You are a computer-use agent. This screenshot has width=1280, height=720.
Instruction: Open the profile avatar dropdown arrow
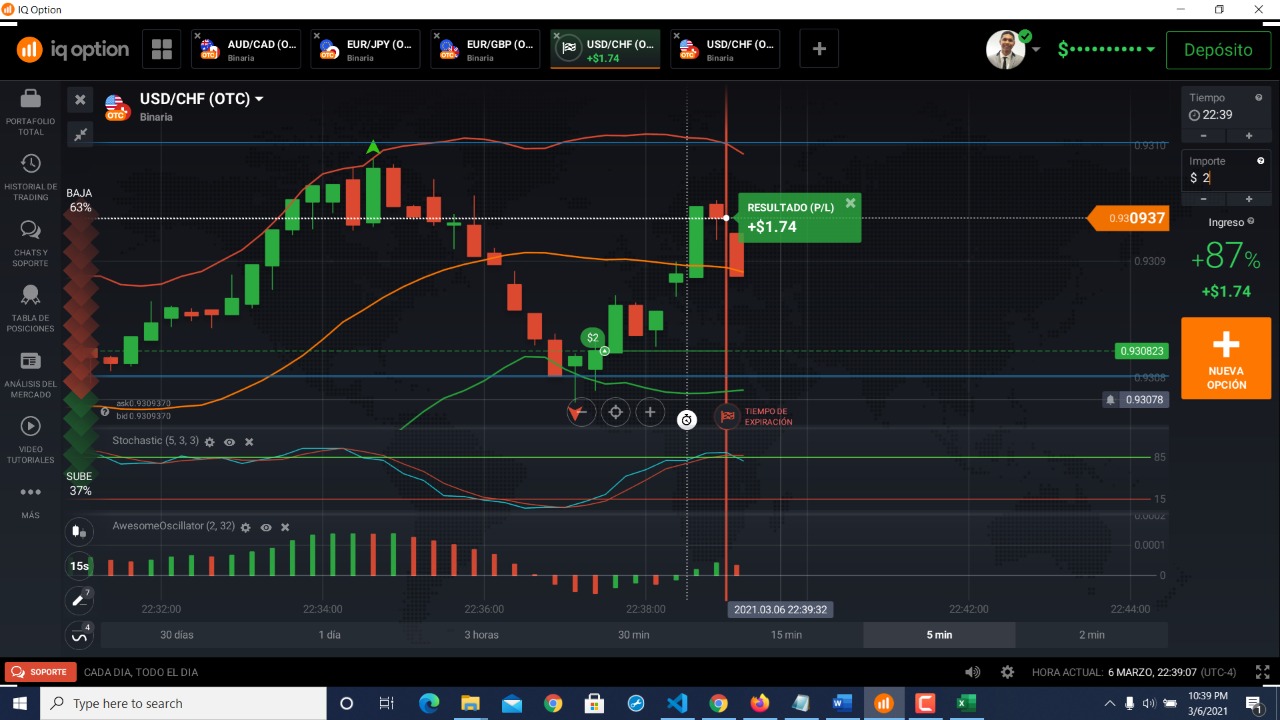pos(1036,49)
